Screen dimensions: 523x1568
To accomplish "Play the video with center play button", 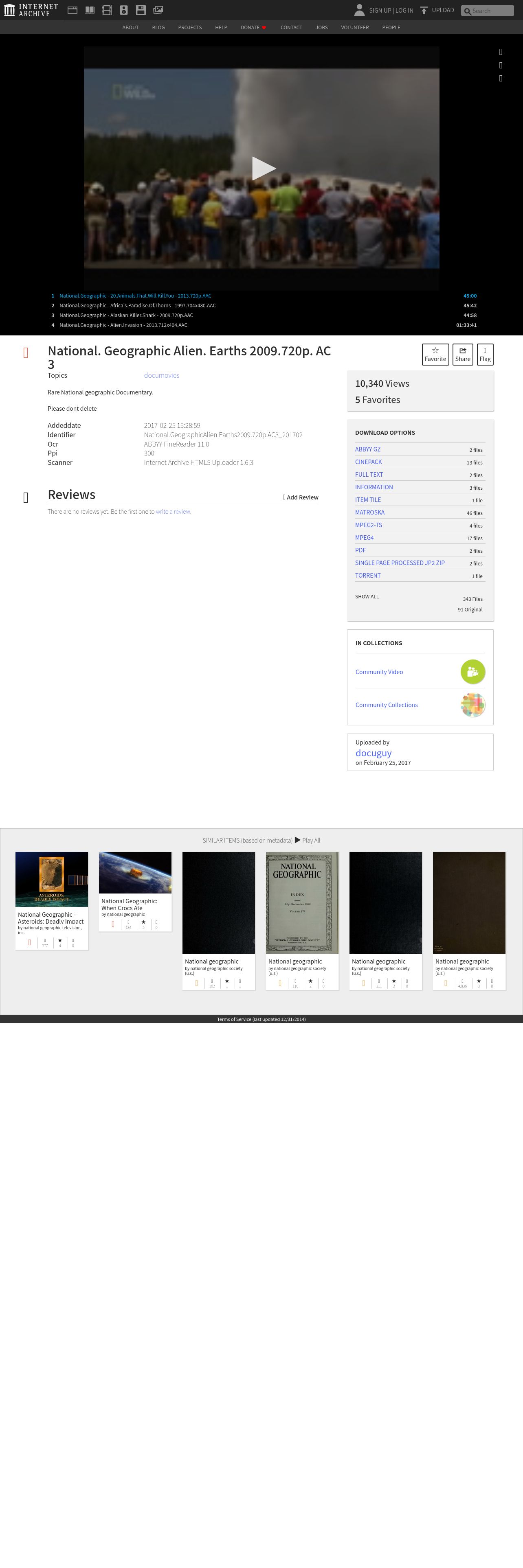I will 264,169.
